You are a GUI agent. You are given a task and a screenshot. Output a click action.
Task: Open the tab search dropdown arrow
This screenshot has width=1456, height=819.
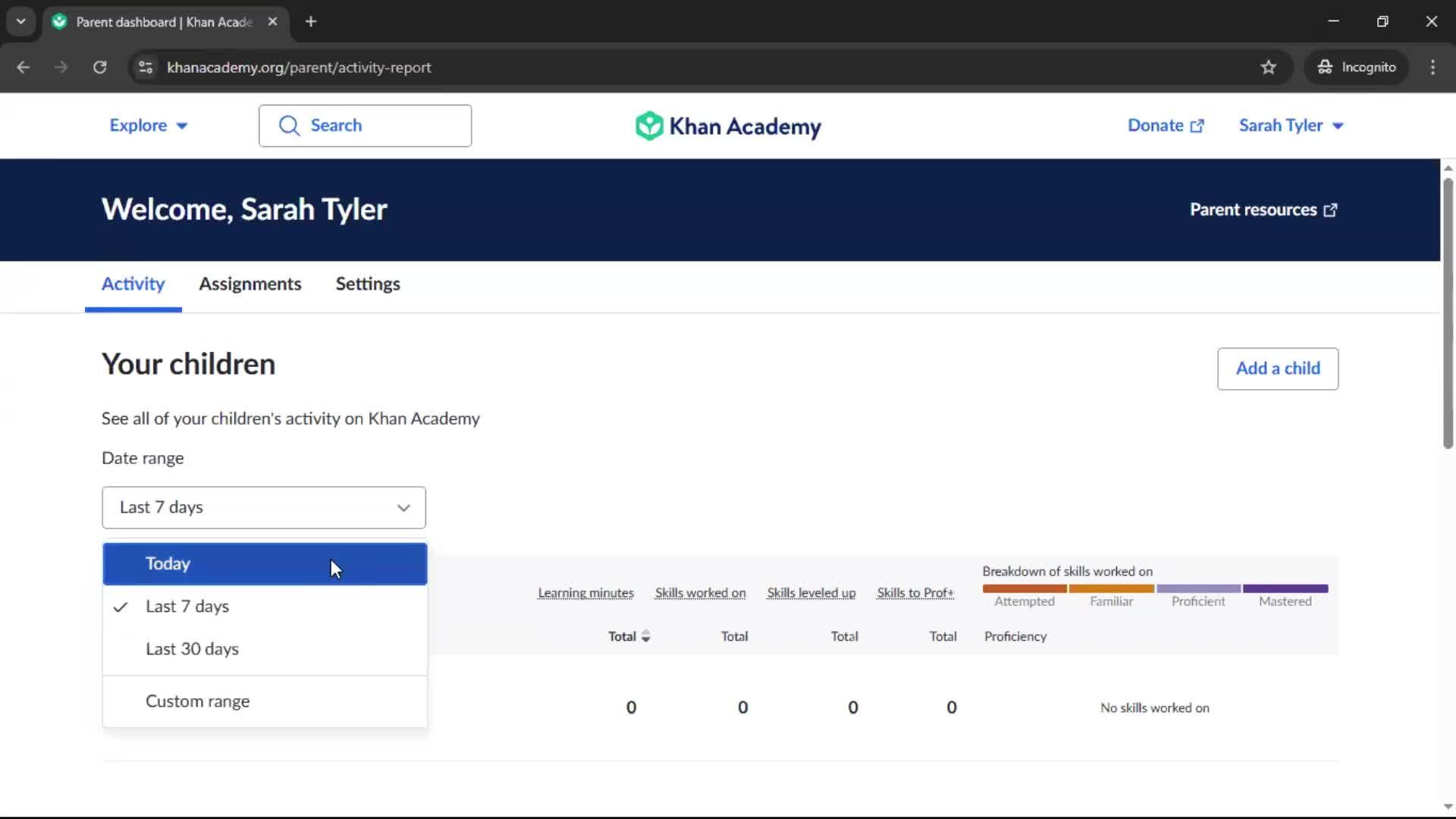pos(20,21)
